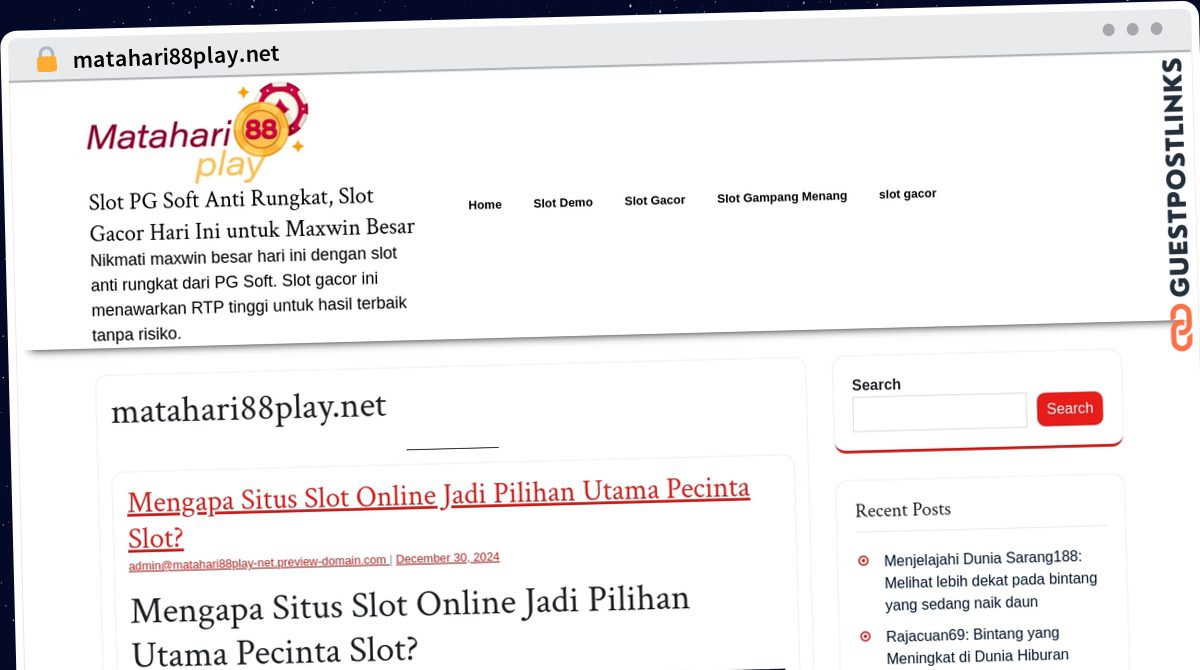Click the matahari88play.net address bar URL
This screenshot has height=670, width=1200.
(x=176, y=56)
